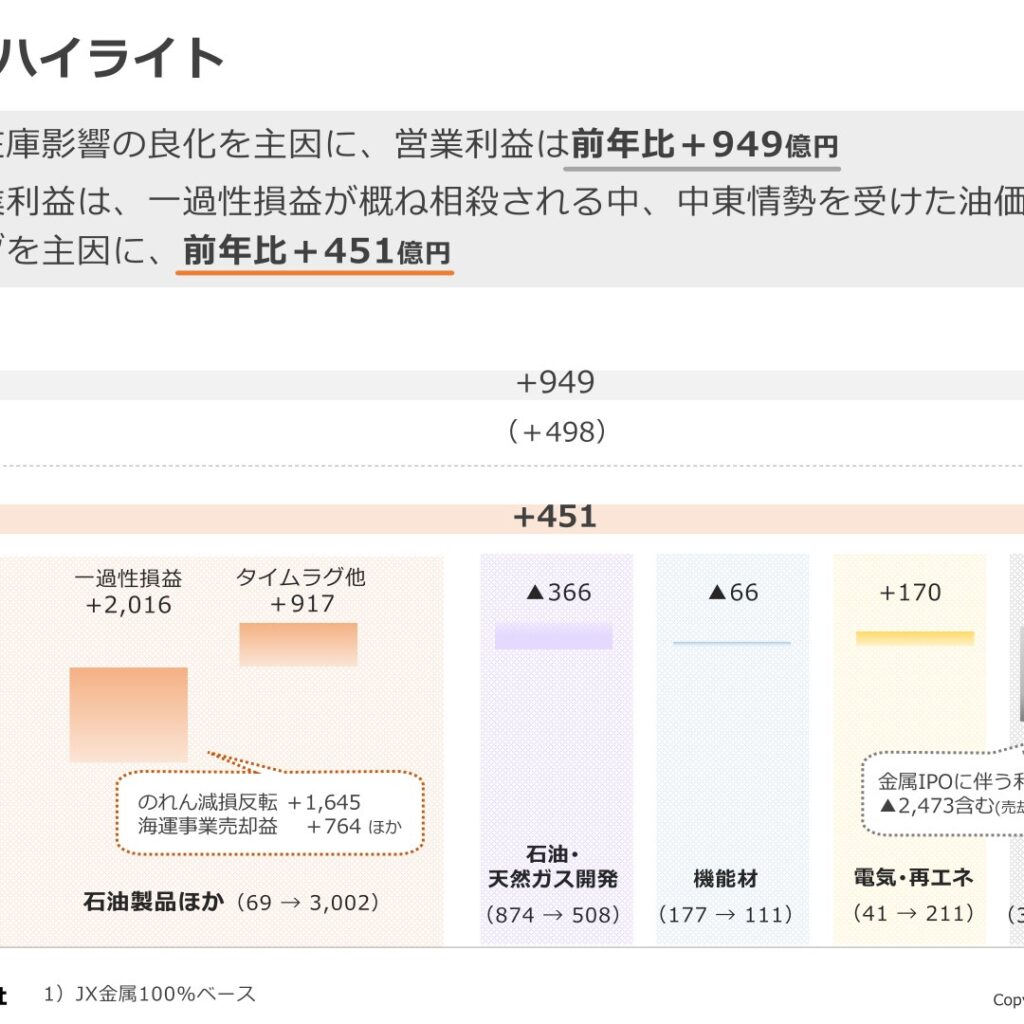
Task: Click the '+170' value
Action: [910, 592]
